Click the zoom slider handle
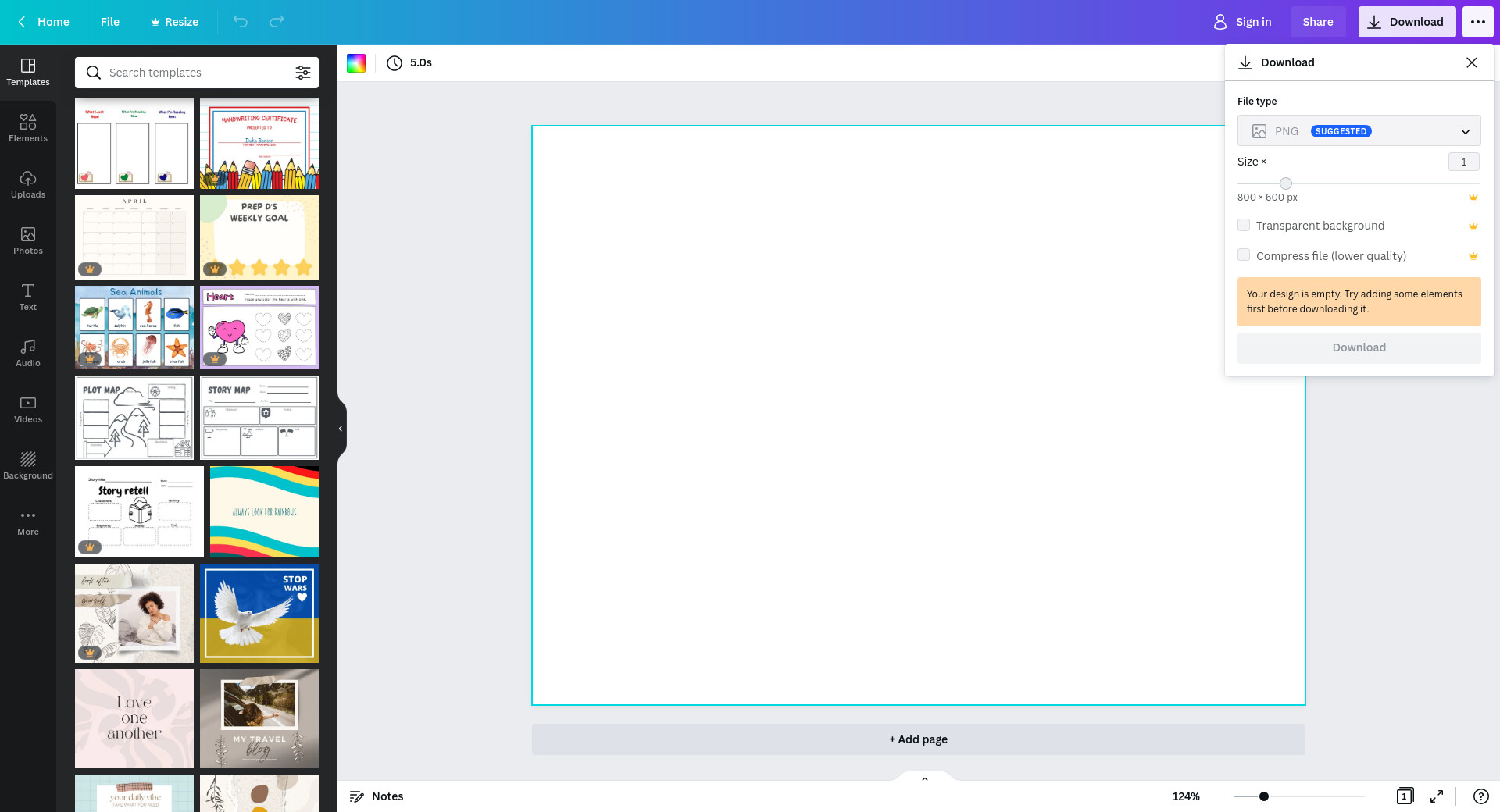Screen dimensions: 1500x812 pos(1264,796)
